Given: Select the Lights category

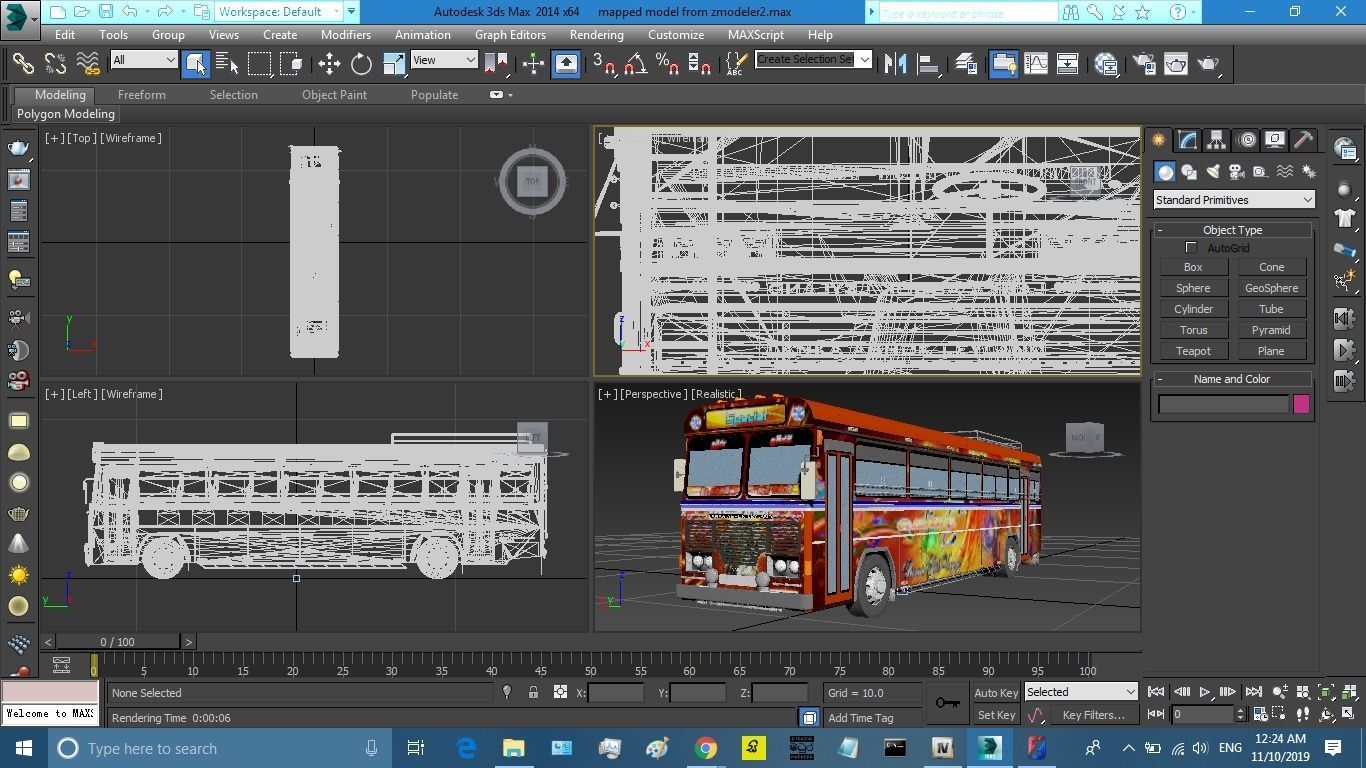Looking at the screenshot, I should tap(1213, 172).
